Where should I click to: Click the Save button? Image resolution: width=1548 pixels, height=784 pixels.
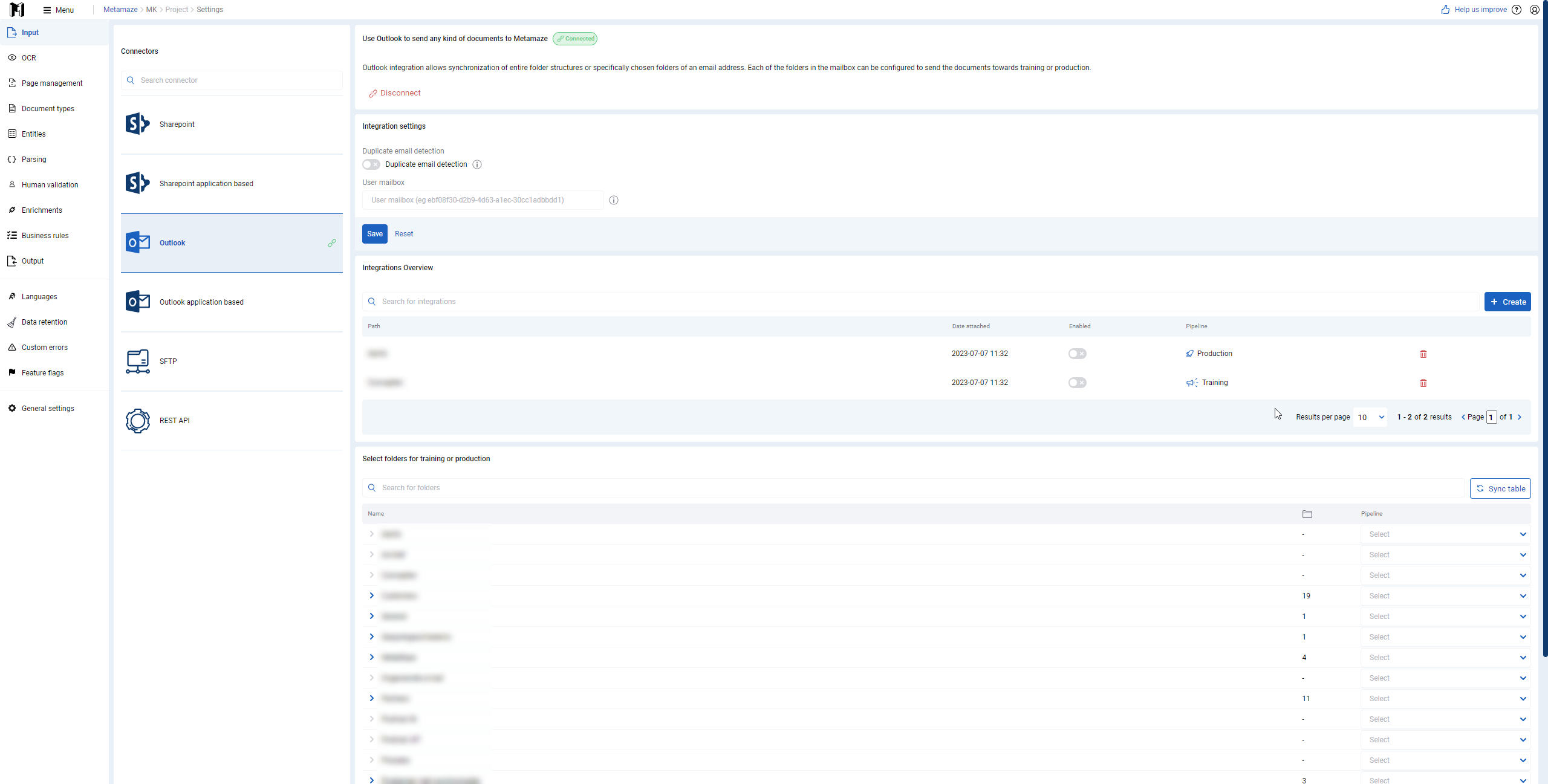pyautogui.click(x=375, y=234)
